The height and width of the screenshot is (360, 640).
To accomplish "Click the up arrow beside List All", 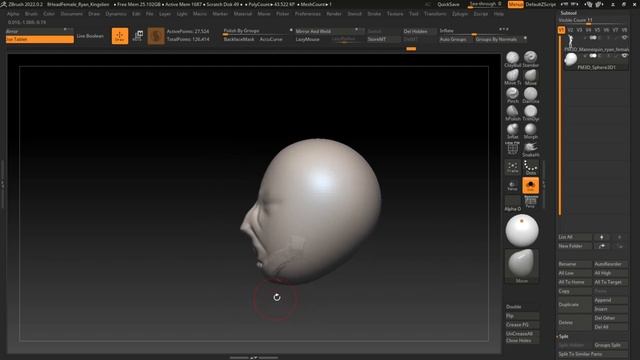I will pyautogui.click(x=601, y=237).
